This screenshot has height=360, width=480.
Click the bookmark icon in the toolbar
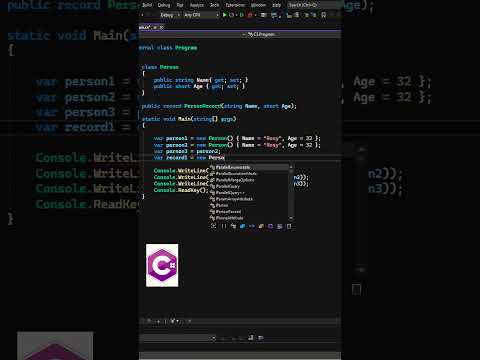(323, 15)
